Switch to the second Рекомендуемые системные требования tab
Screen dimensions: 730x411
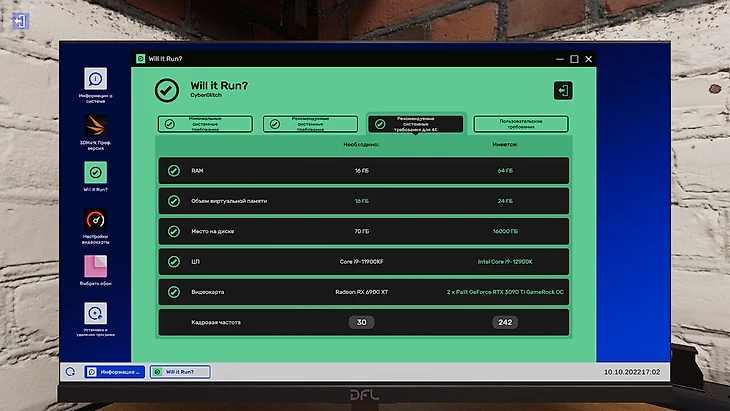point(311,124)
